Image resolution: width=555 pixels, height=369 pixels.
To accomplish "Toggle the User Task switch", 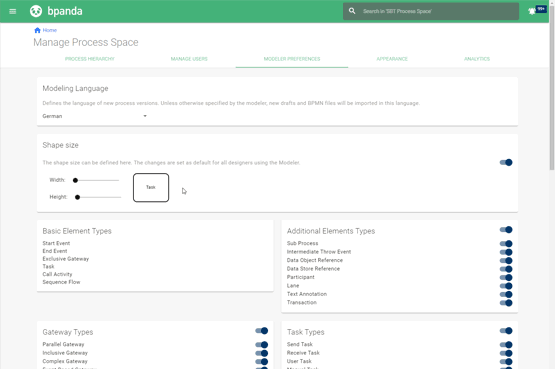I will click(x=506, y=362).
